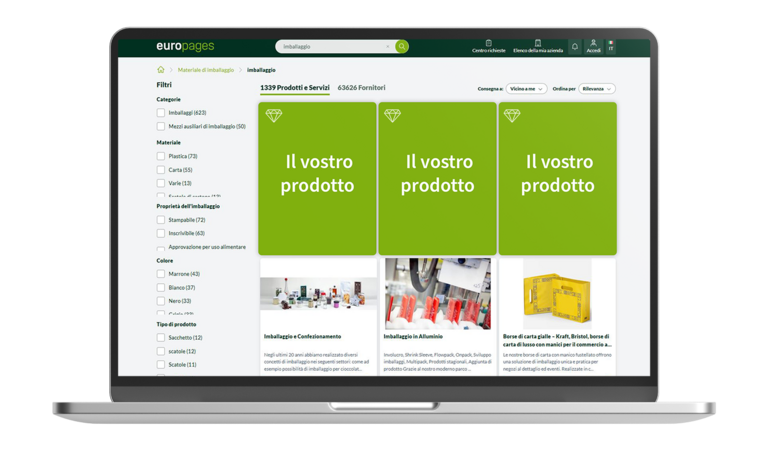Screen dimensions: 768x451
Task: Open Centro richieste icon in header
Action: tap(488, 44)
